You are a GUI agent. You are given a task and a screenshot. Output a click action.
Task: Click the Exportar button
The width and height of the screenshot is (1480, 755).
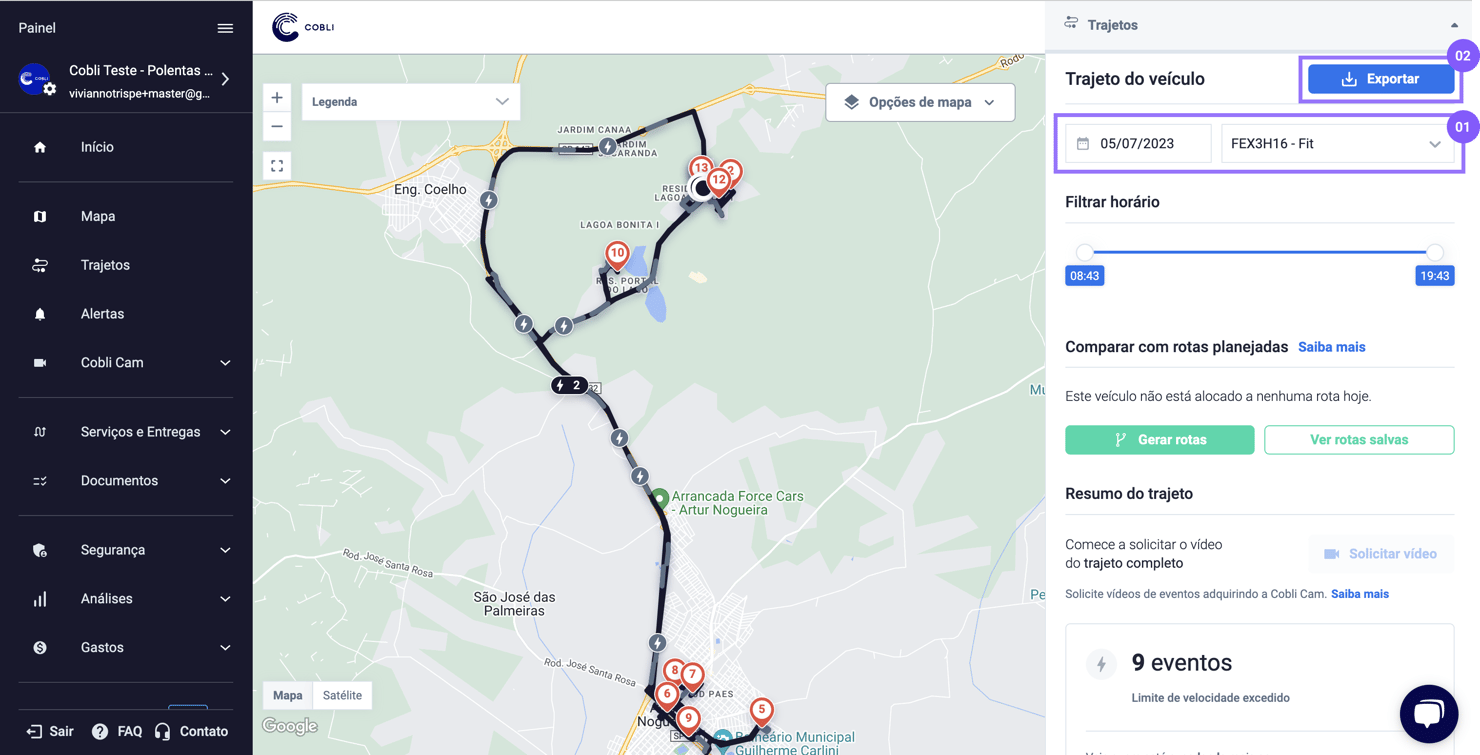1381,78
